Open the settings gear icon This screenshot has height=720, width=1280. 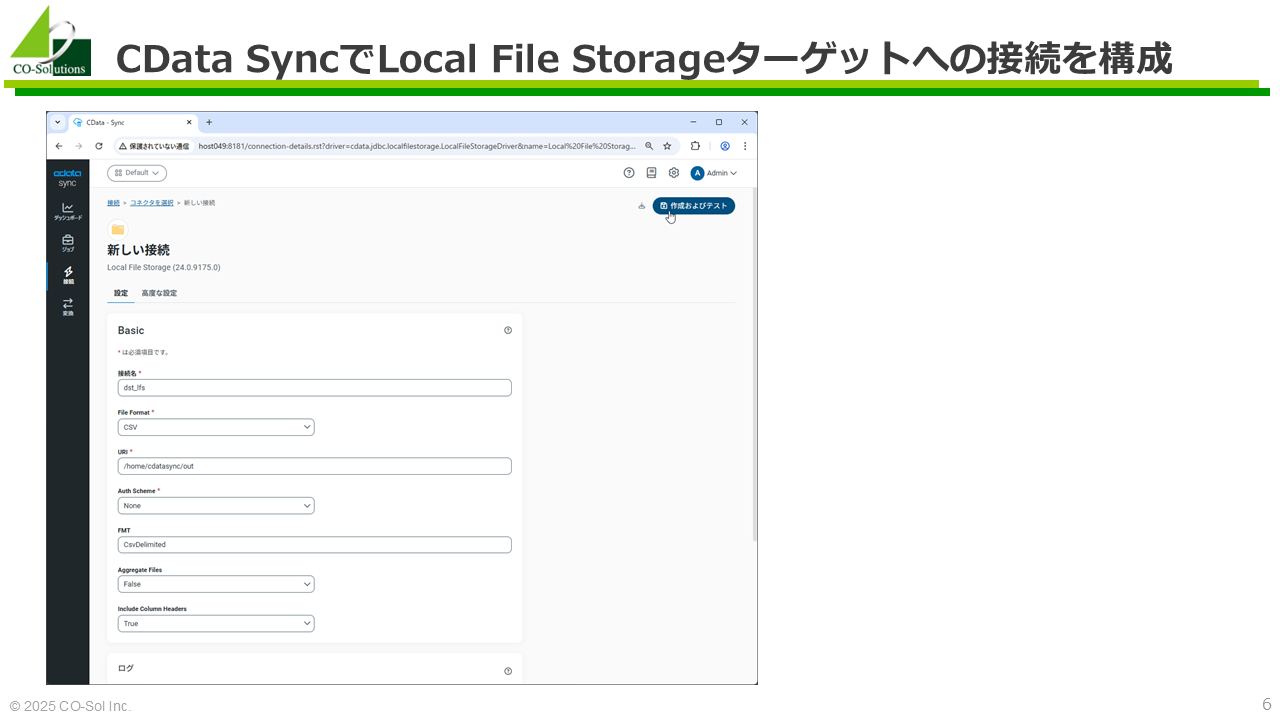pos(674,173)
